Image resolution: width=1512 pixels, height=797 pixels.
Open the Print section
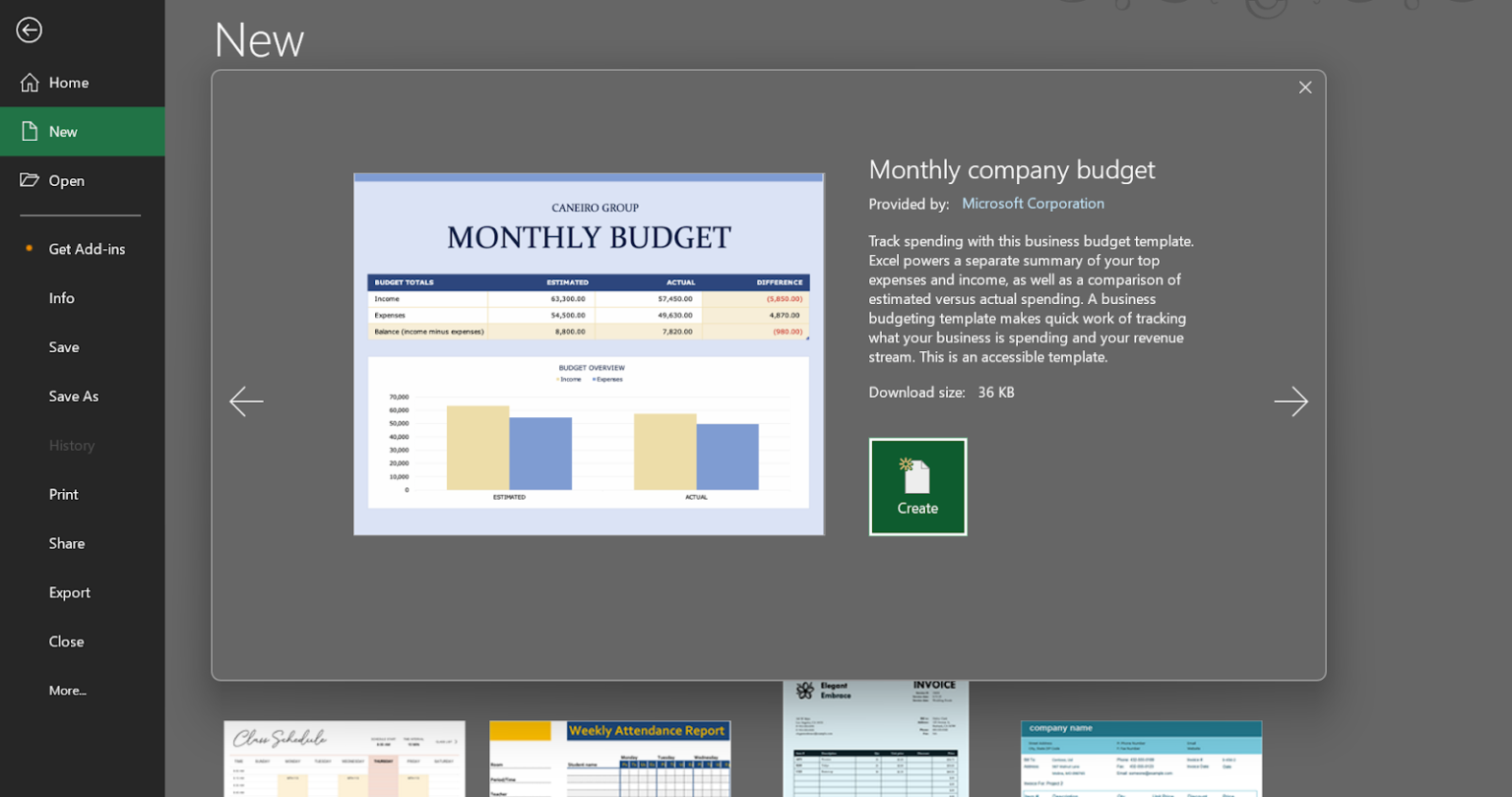point(63,494)
